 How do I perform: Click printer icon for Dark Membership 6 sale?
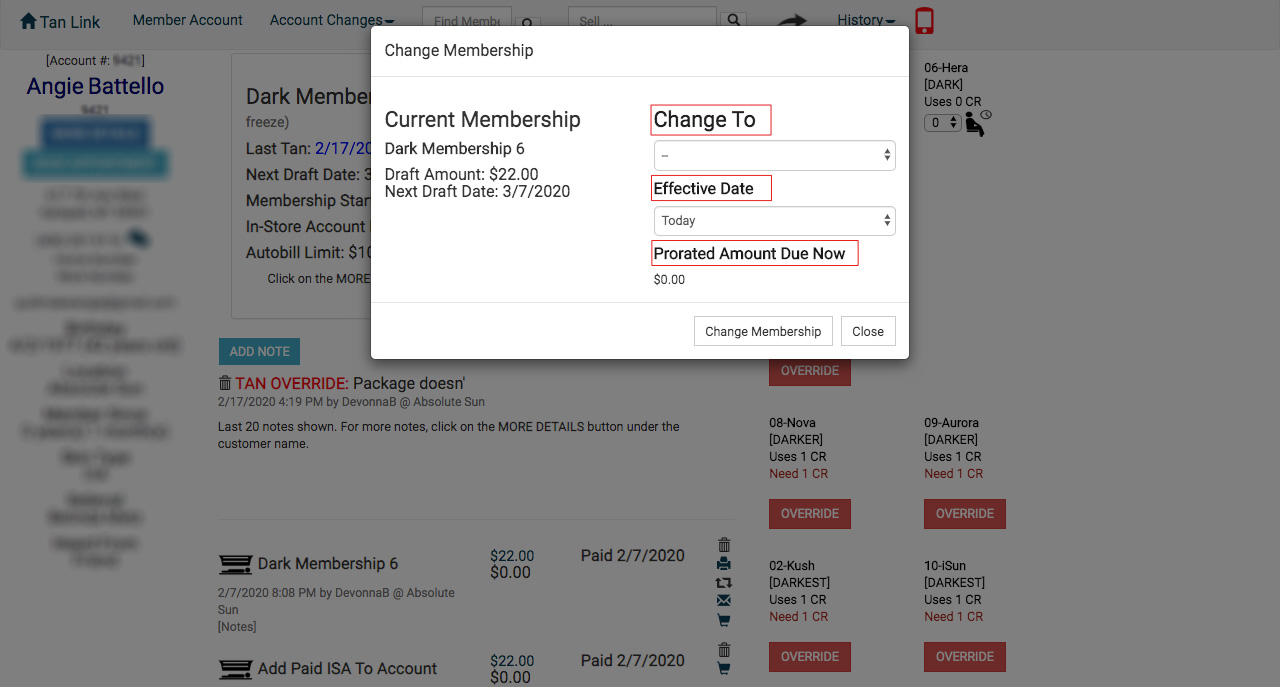pos(724,564)
